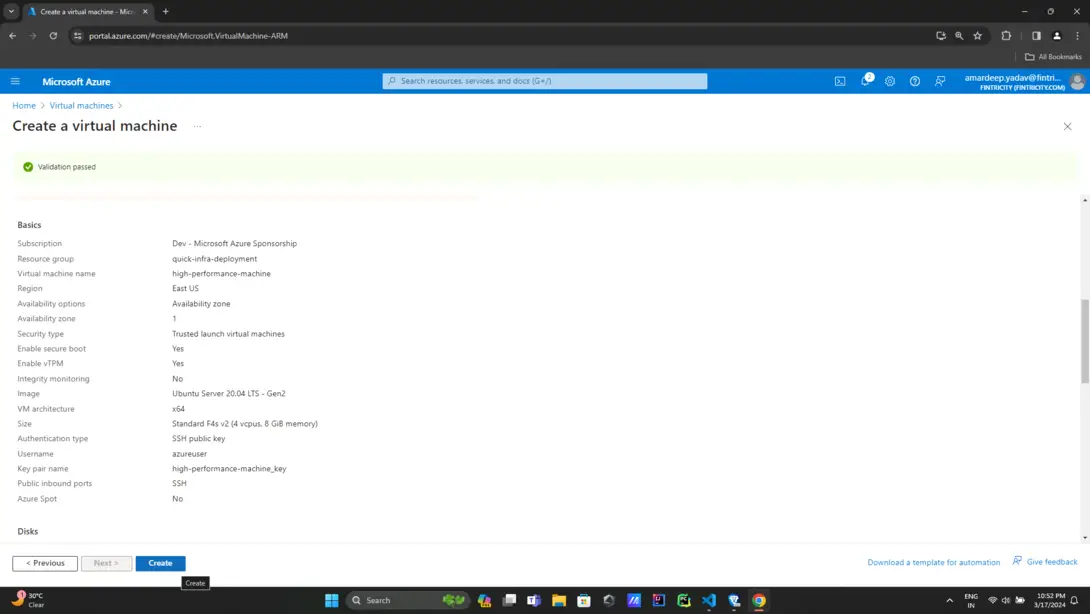Click scrollbar down arrow

tap(1084, 538)
